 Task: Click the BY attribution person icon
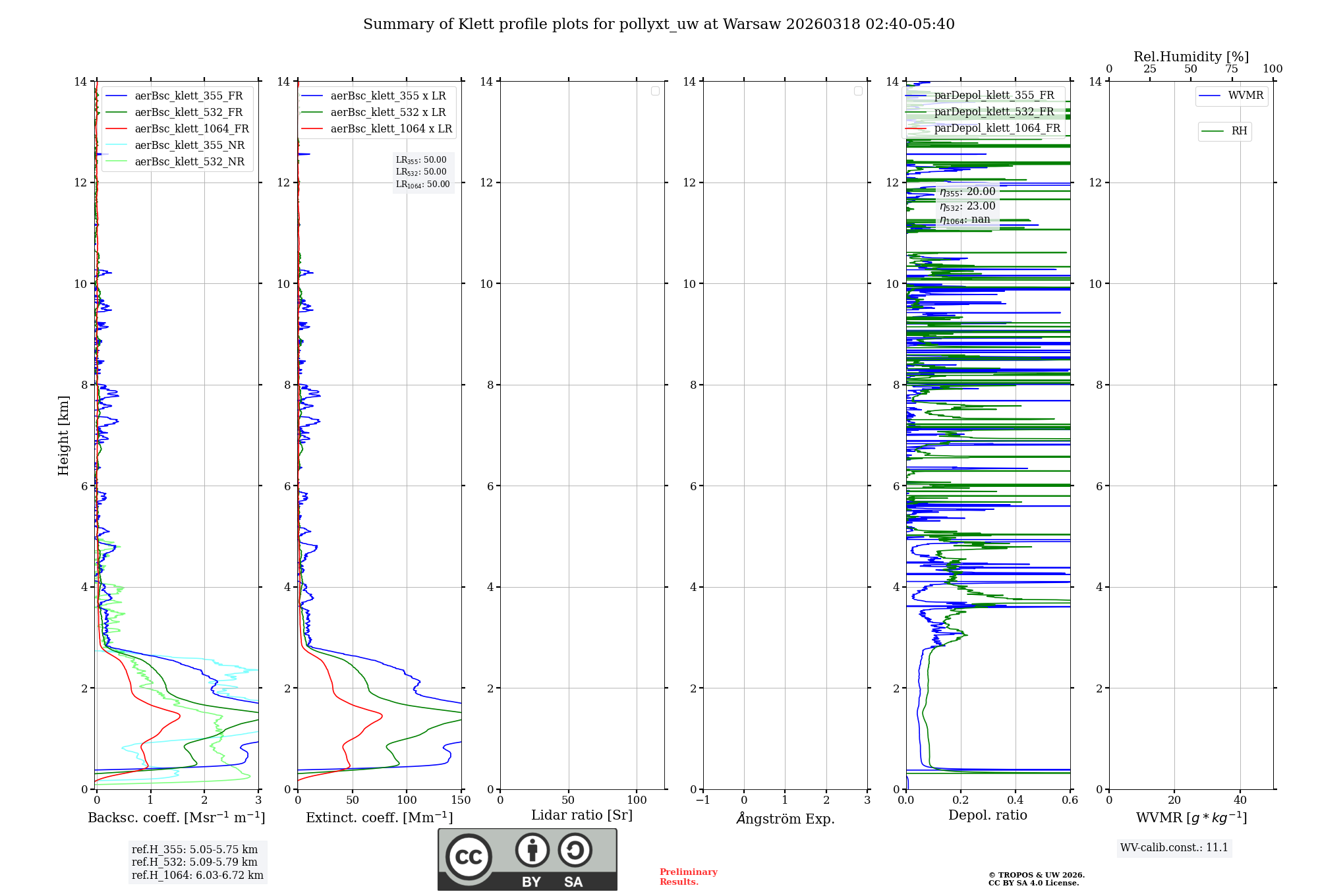[532, 850]
